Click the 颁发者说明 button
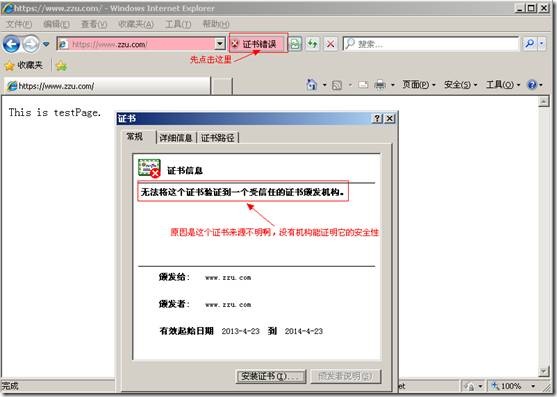557x397 pixels. (x=346, y=376)
